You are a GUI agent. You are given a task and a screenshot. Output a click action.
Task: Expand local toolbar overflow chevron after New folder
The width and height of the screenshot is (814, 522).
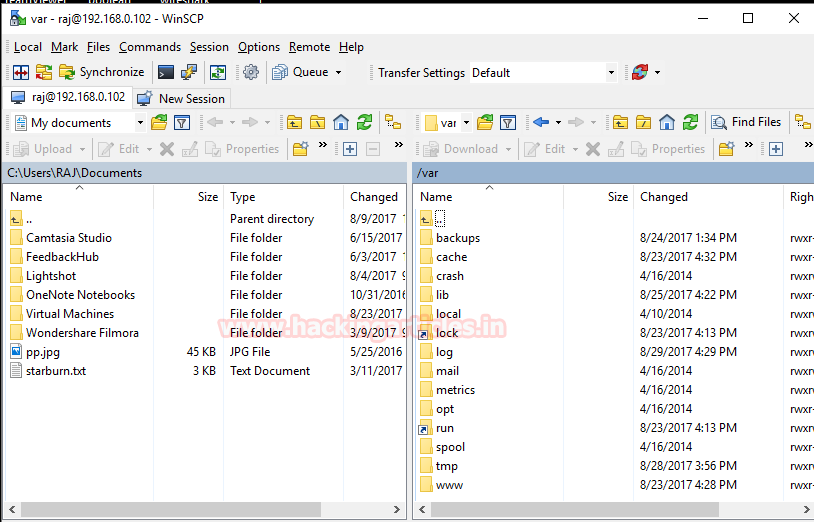pos(323,145)
